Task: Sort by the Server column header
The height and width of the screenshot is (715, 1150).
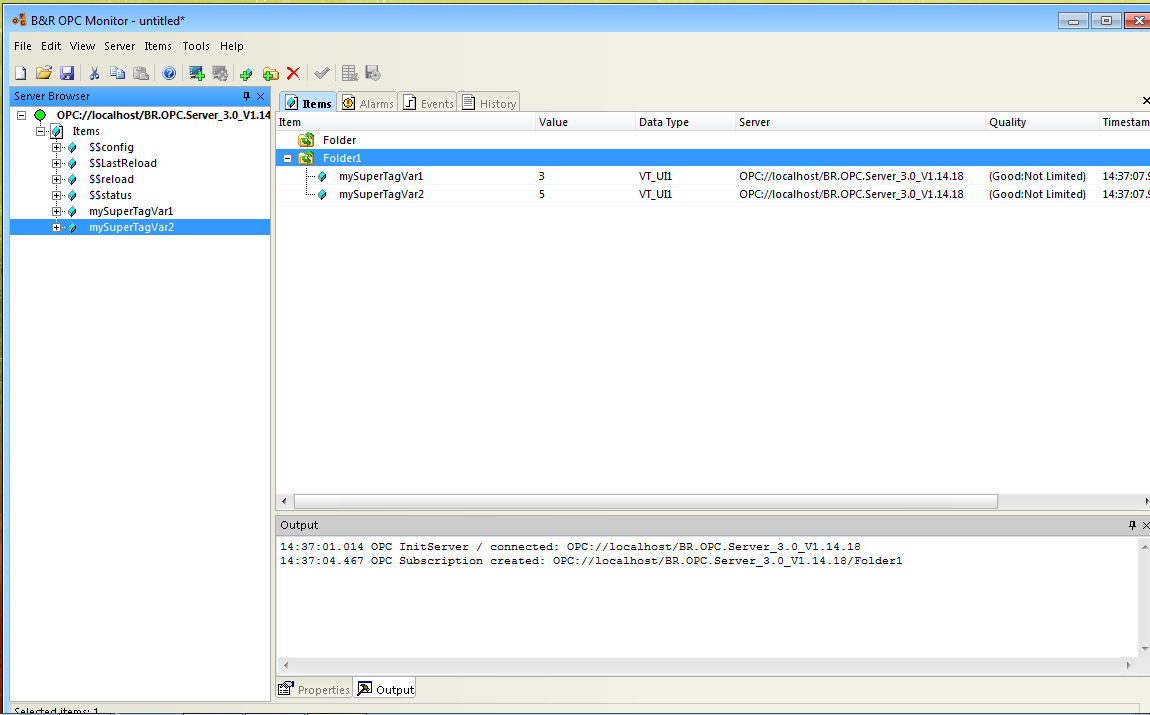Action: coord(860,122)
